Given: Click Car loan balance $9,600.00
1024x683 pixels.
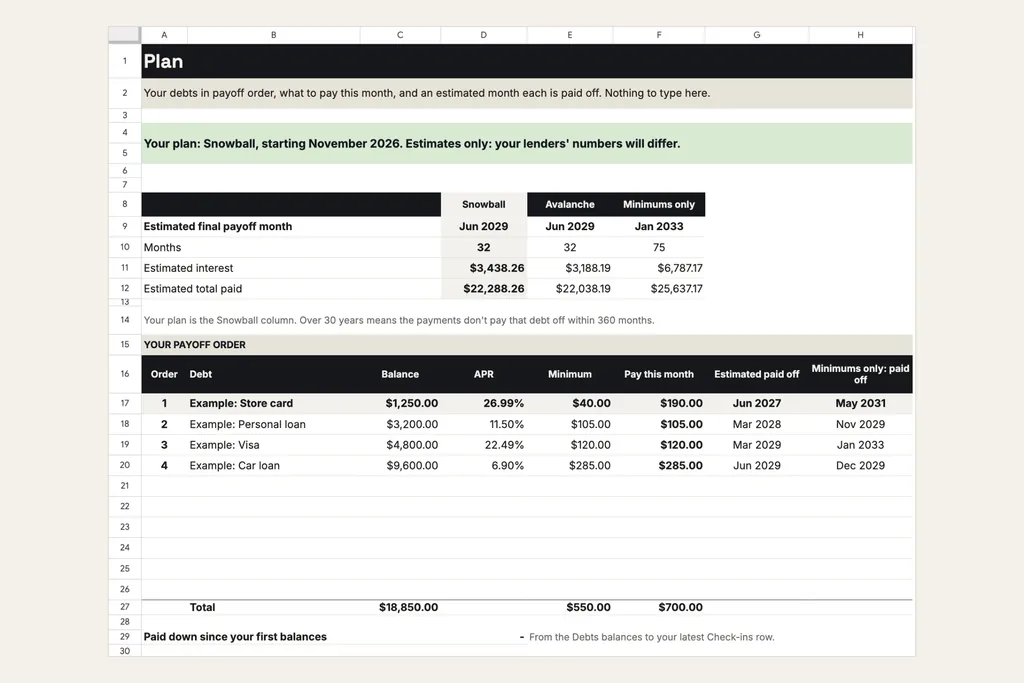Looking at the screenshot, I should (x=412, y=466).
